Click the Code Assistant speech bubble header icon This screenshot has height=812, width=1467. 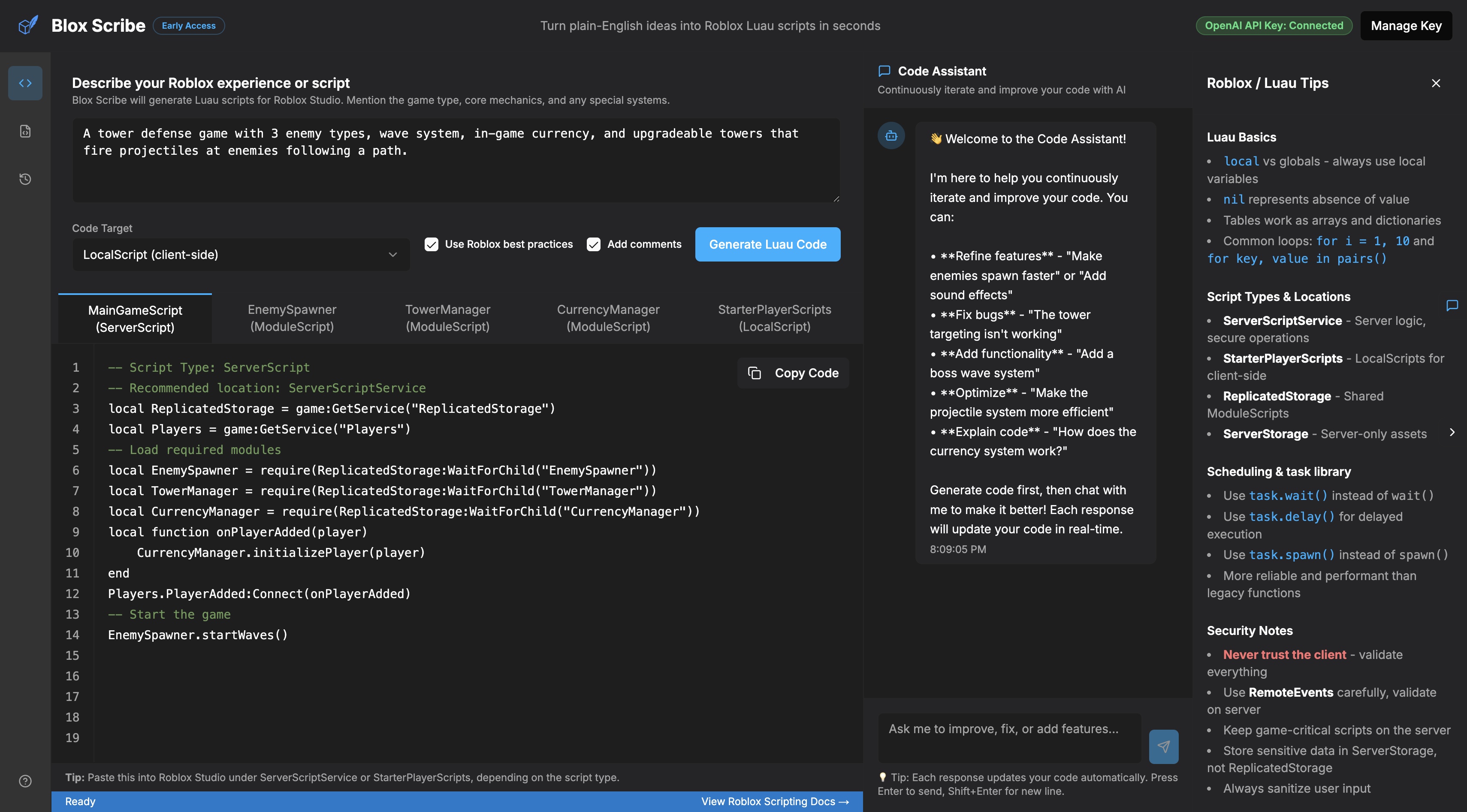(x=884, y=71)
